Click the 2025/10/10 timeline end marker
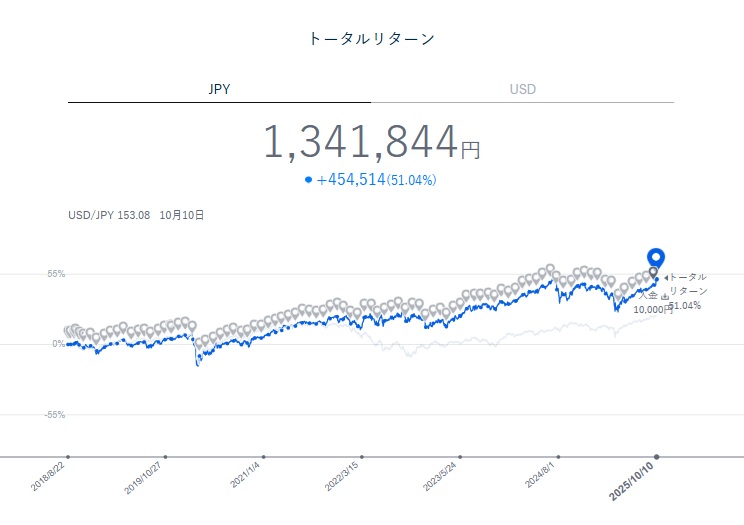This screenshot has height=525, width=744. pyautogui.click(x=656, y=457)
